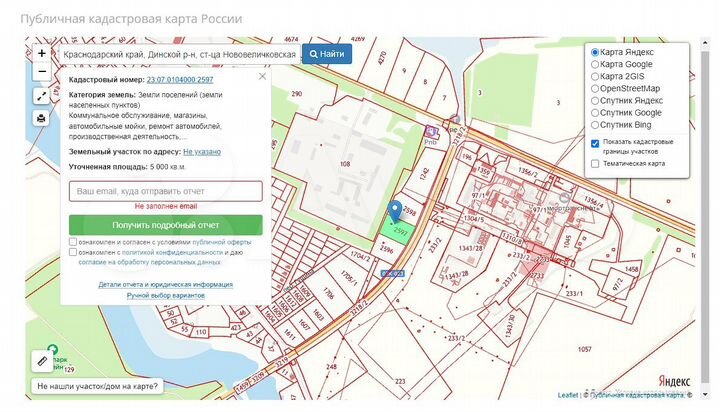This screenshot has width=720, height=412.
Task: Select the Карта Google radio option
Action: [x=595, y=64]
